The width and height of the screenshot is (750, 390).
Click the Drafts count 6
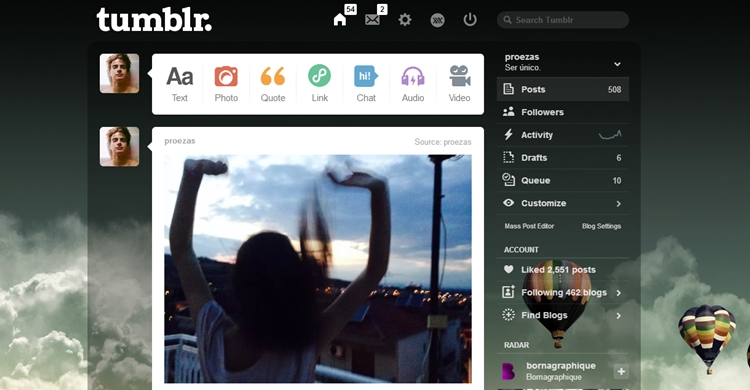click(x=618, y=158)
